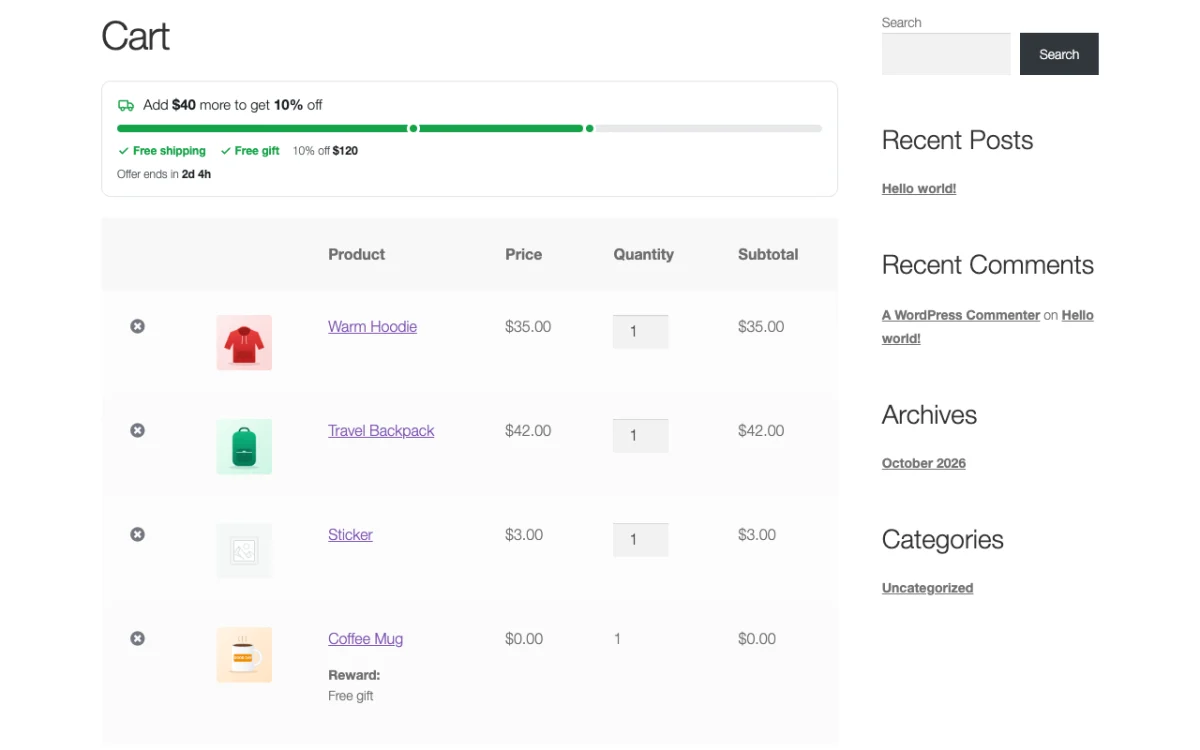Viewport: 1200px width, 750px height.
Task: Click the Travel Backpack subtotal $42.00
Action: 761,431
